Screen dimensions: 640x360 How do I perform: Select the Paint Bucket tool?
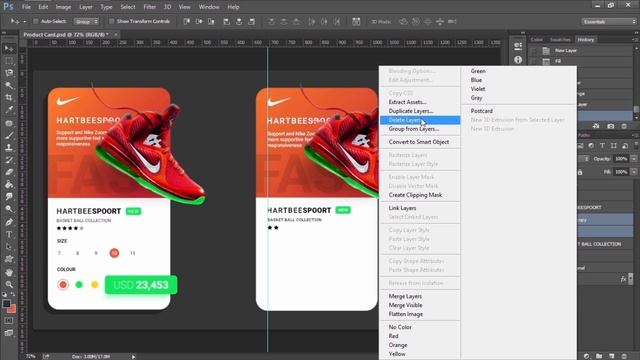pyautogui.click(x=9, y=184)
